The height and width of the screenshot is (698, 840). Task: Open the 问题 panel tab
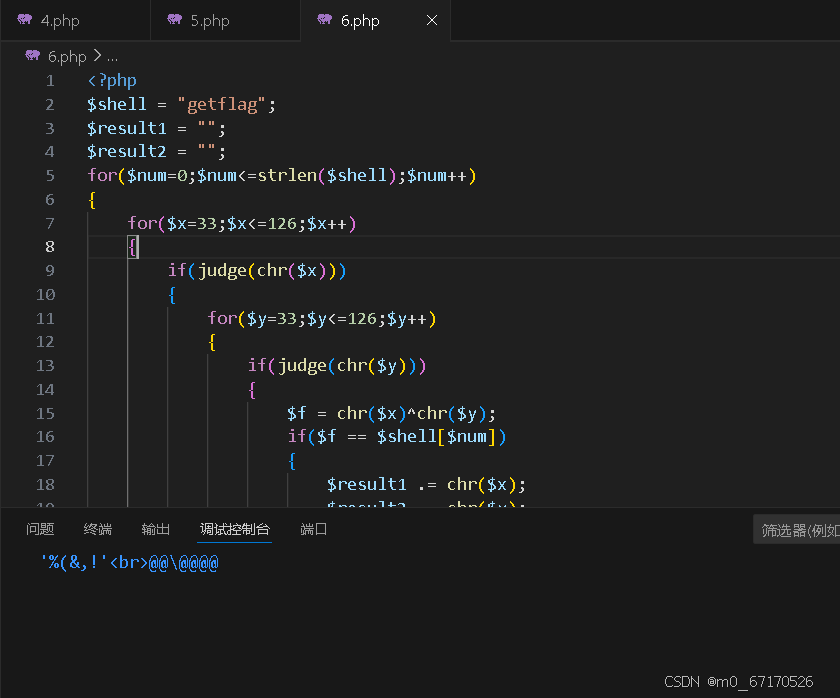pos(39,530)
